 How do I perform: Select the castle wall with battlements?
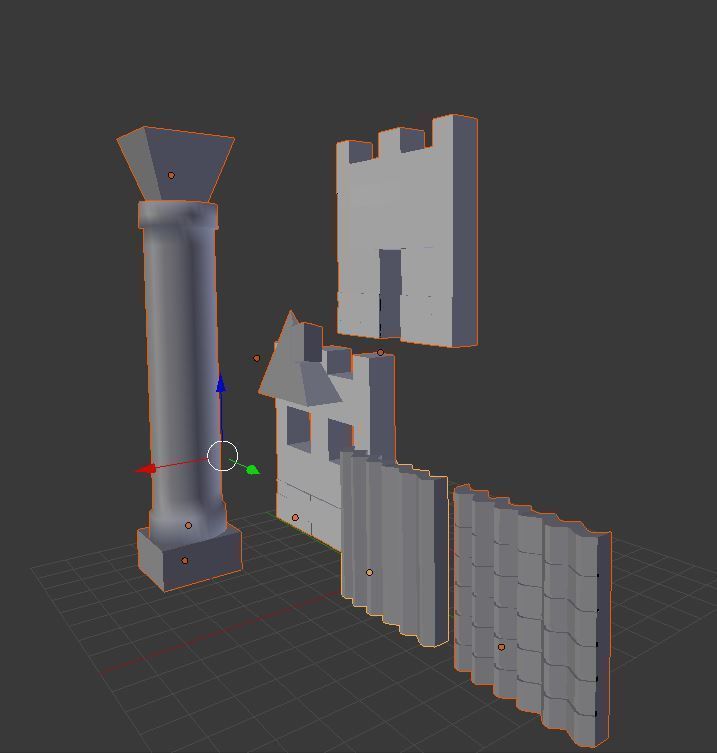tap(407, 231)
